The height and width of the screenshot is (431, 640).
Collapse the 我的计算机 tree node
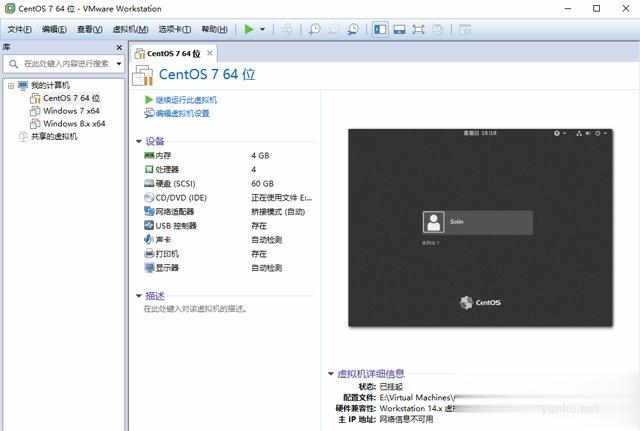(11, 86)
